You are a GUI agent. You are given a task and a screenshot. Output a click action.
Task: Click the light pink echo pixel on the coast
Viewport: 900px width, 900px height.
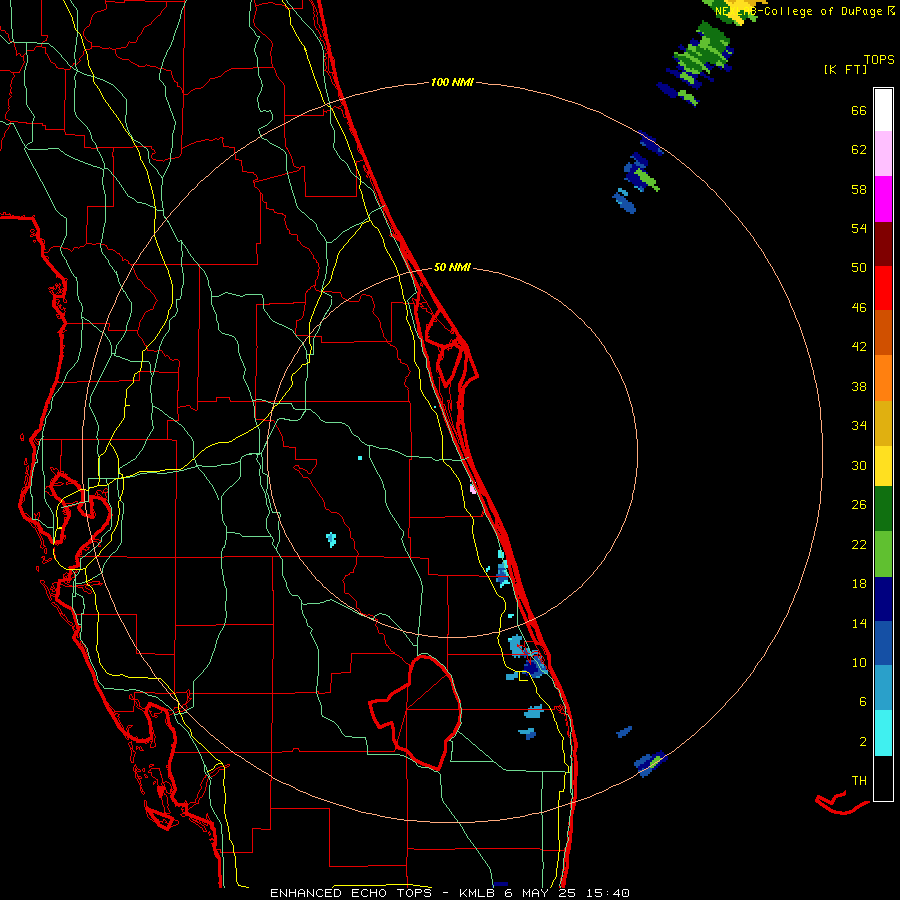pos(473,489)
